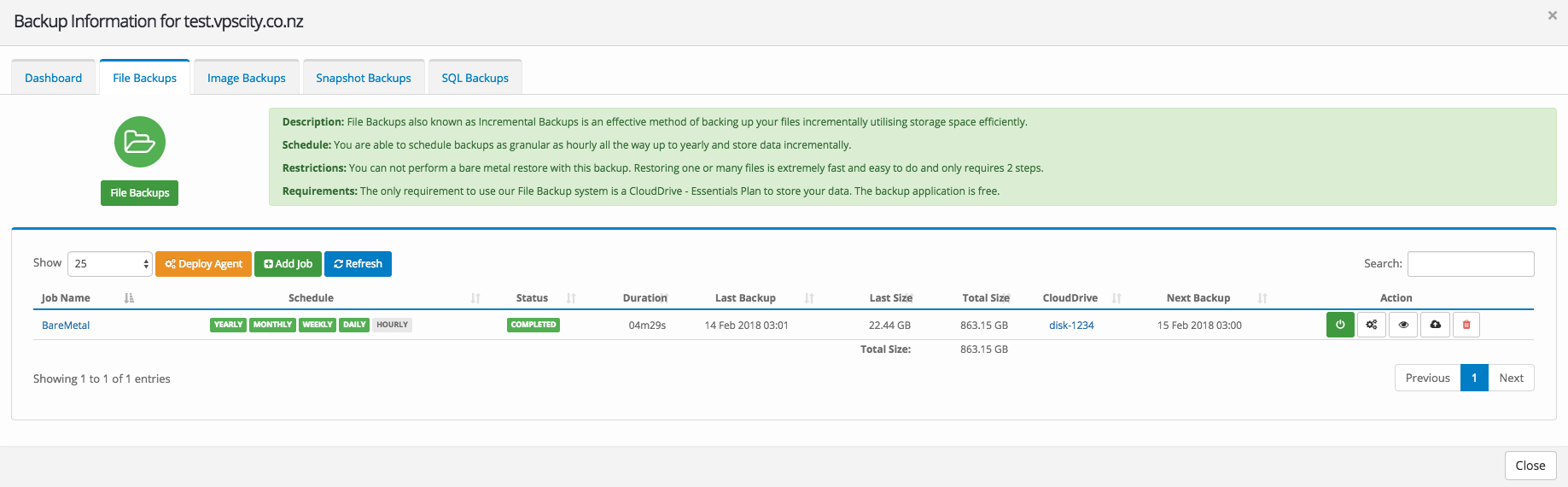View BareMetal job with the eye icon
This screenshot has width=1568, height=487.
coord(1403,325)
